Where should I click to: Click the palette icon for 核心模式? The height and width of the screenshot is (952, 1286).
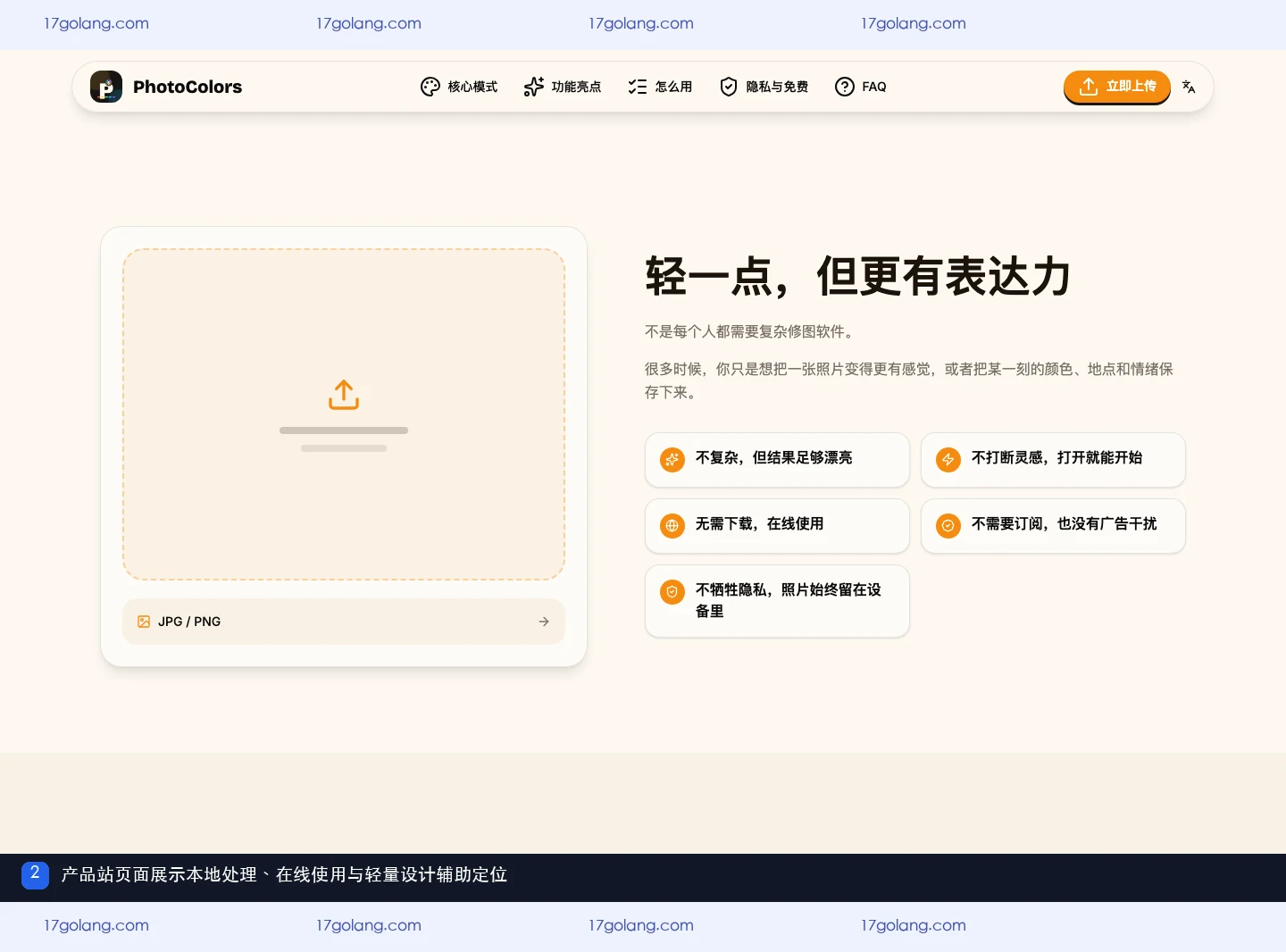click(430, 87)
